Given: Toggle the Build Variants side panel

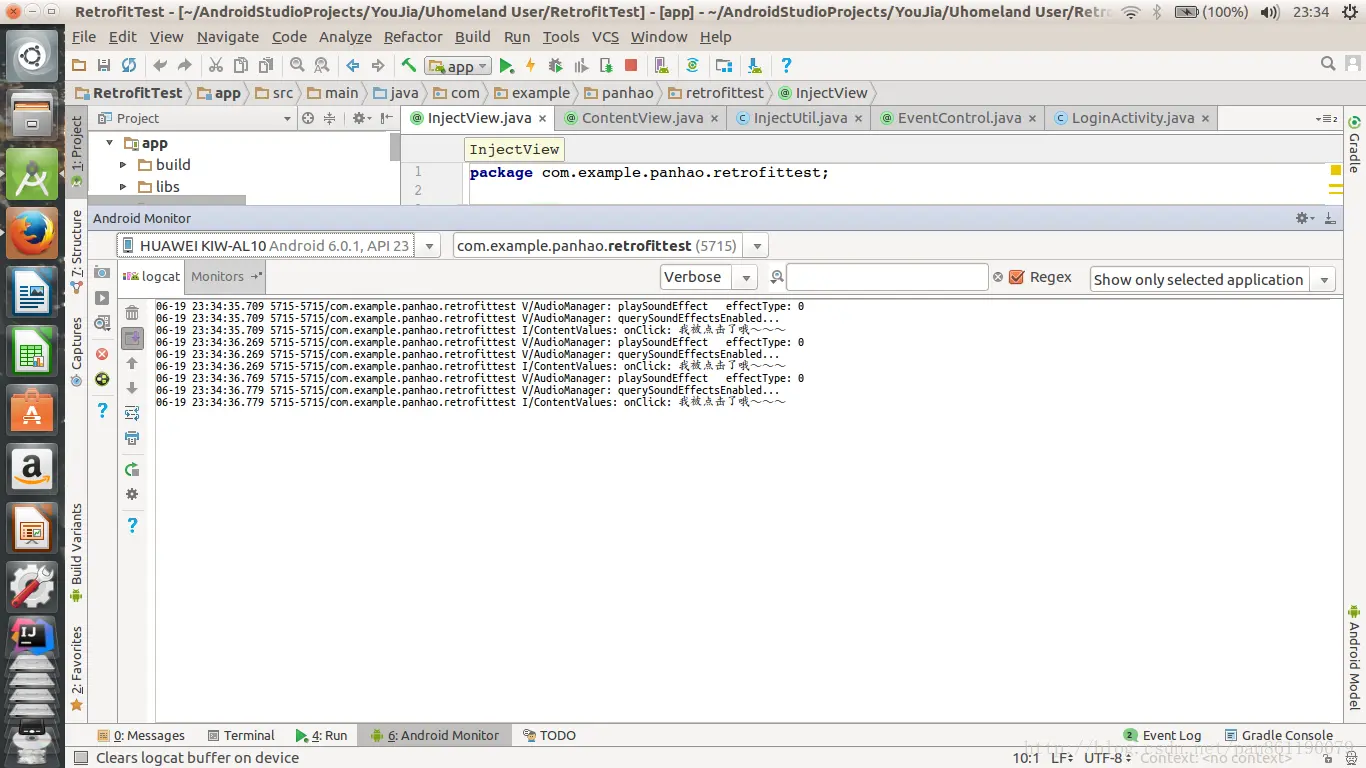Looking at the screenshot, I should tap(77, 552).
